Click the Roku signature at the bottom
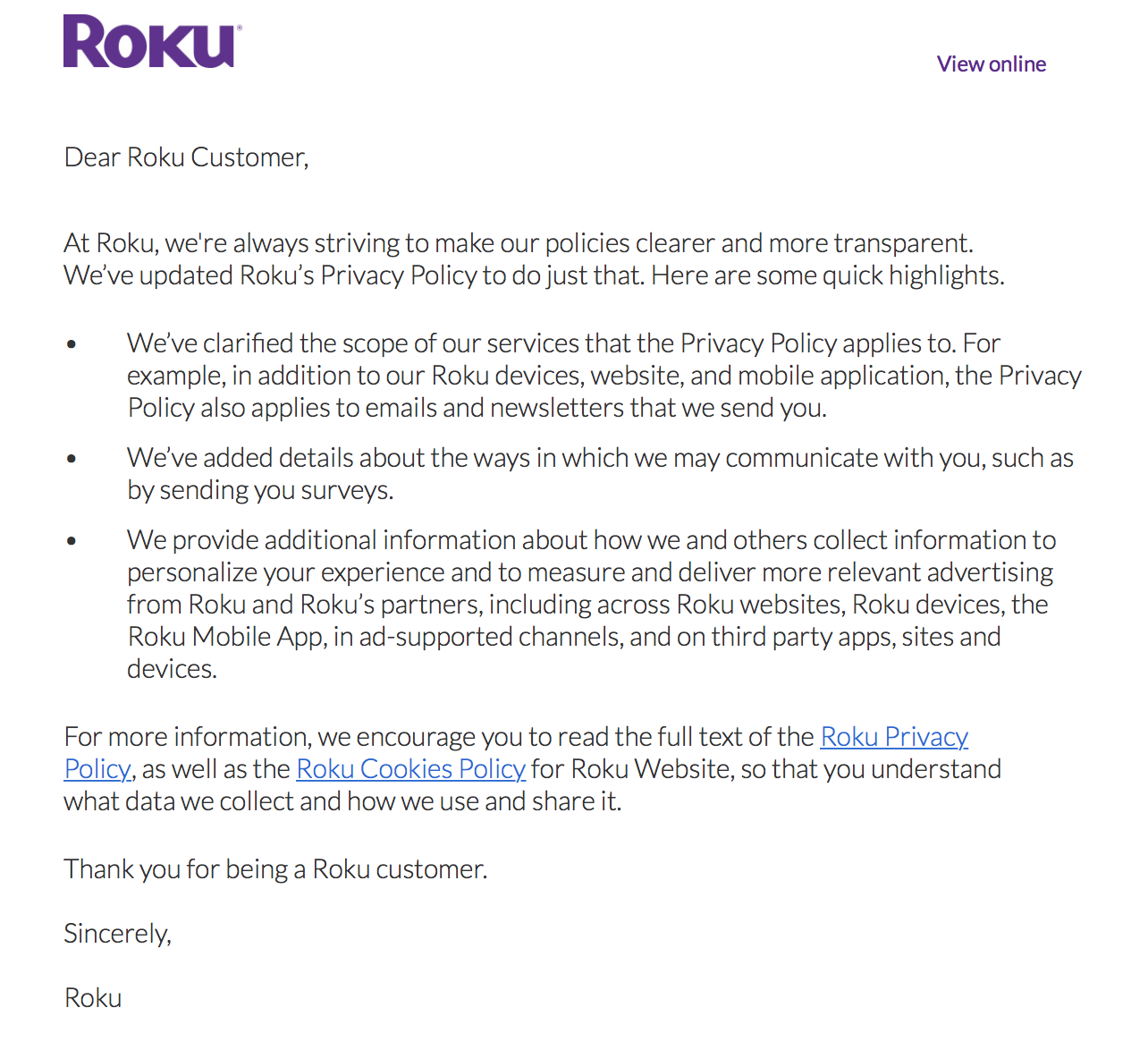 tap(93, 998)
